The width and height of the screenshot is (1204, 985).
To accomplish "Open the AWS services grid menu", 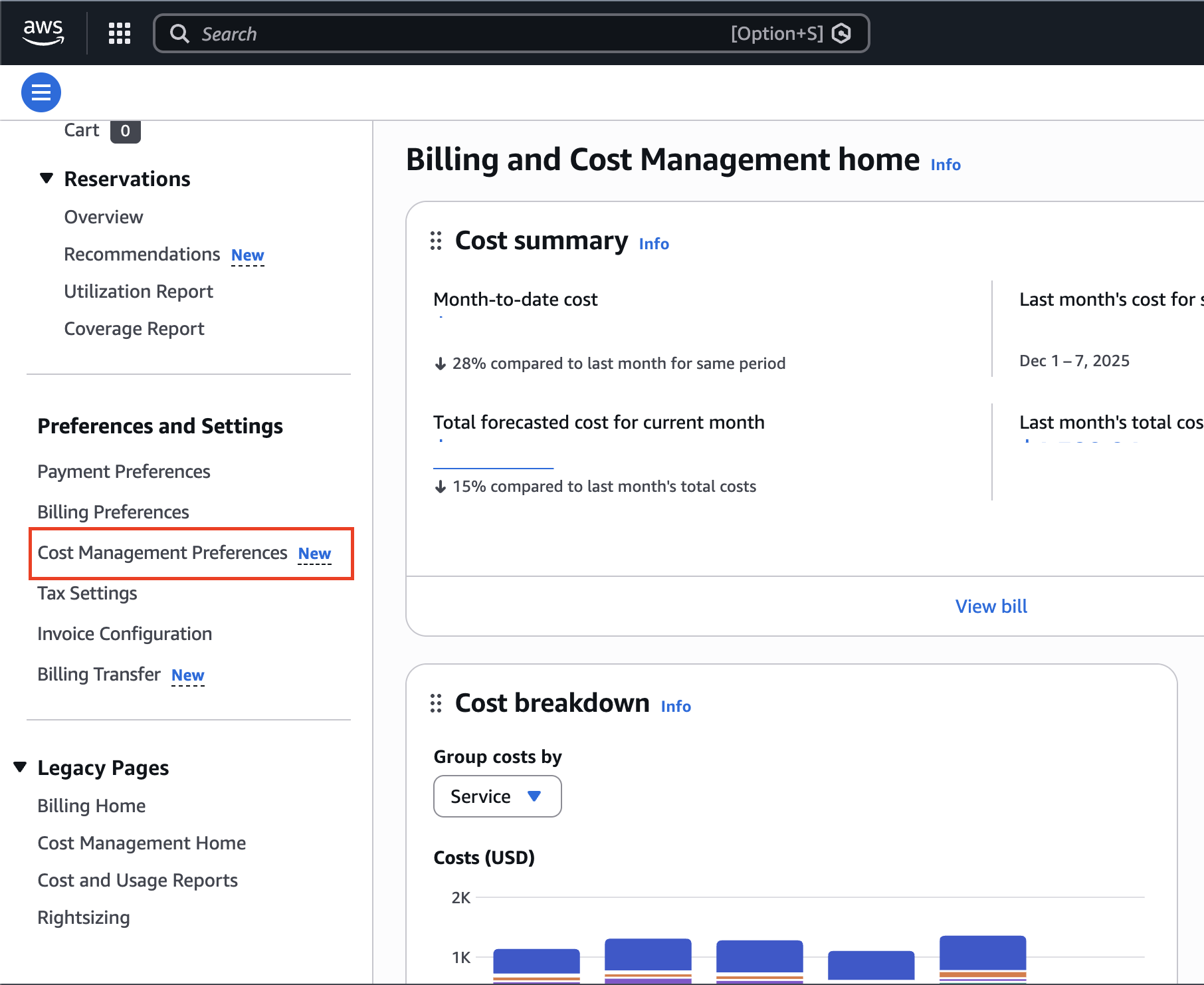I will [120, 33].
